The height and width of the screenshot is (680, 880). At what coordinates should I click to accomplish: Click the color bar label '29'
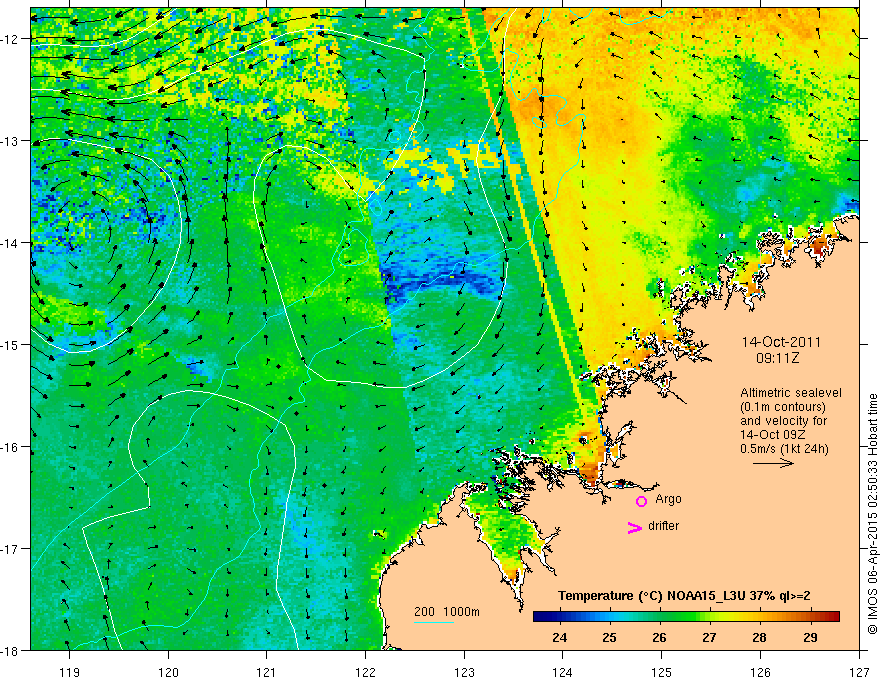click(x=810, y=637)
